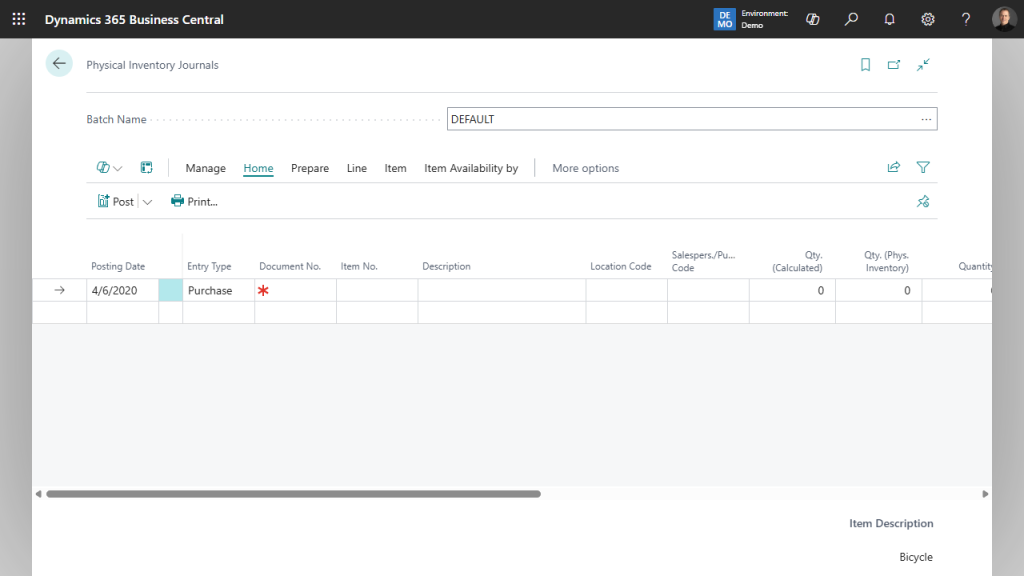
Task: Open the page in a new window
Action: pos(893,64)
